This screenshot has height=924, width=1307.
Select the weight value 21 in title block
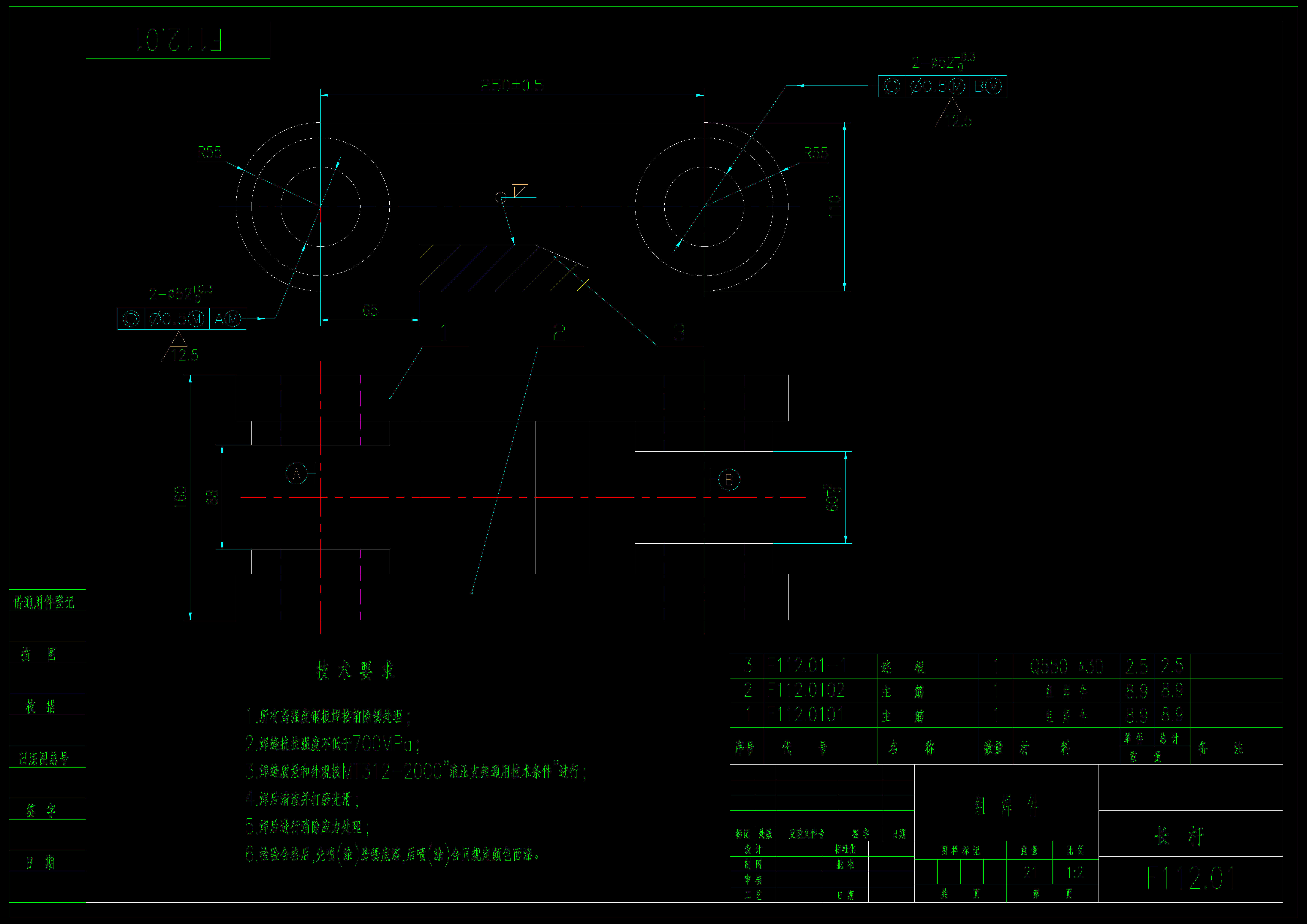click(x=1030, y=872)
